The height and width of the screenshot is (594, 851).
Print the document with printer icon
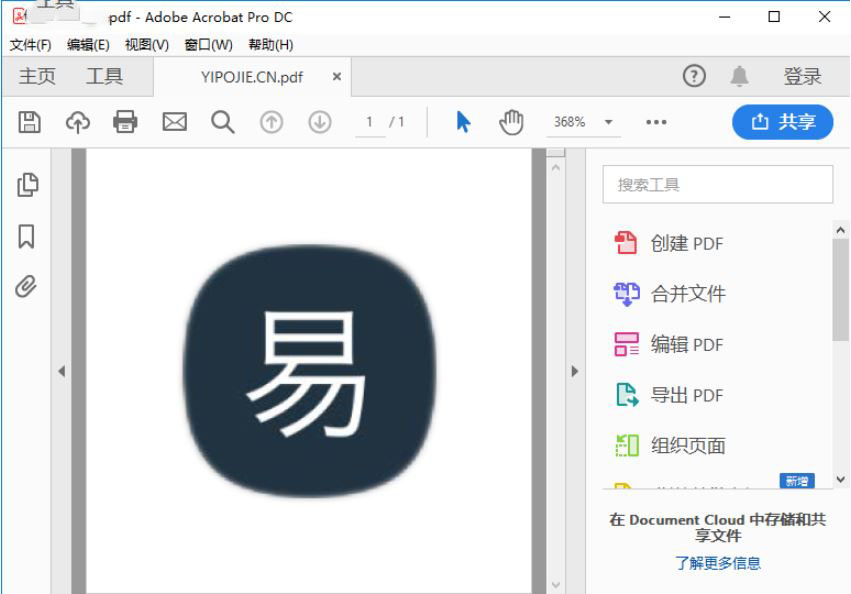coord(125,122)
